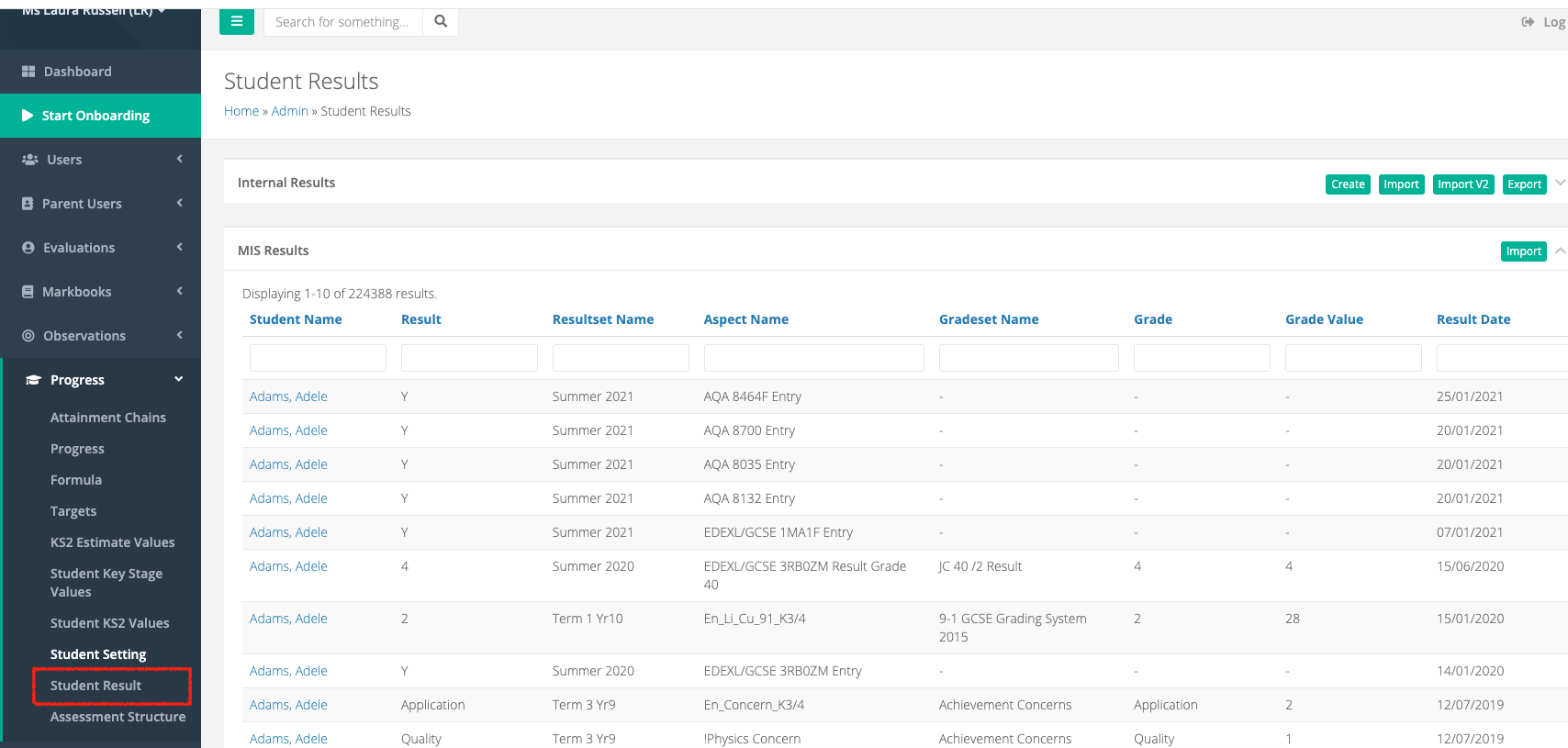Viewport: 1568px width, 748px height.
Task: Sort by the Student Name column header
Action: click(x=296, y=319)
